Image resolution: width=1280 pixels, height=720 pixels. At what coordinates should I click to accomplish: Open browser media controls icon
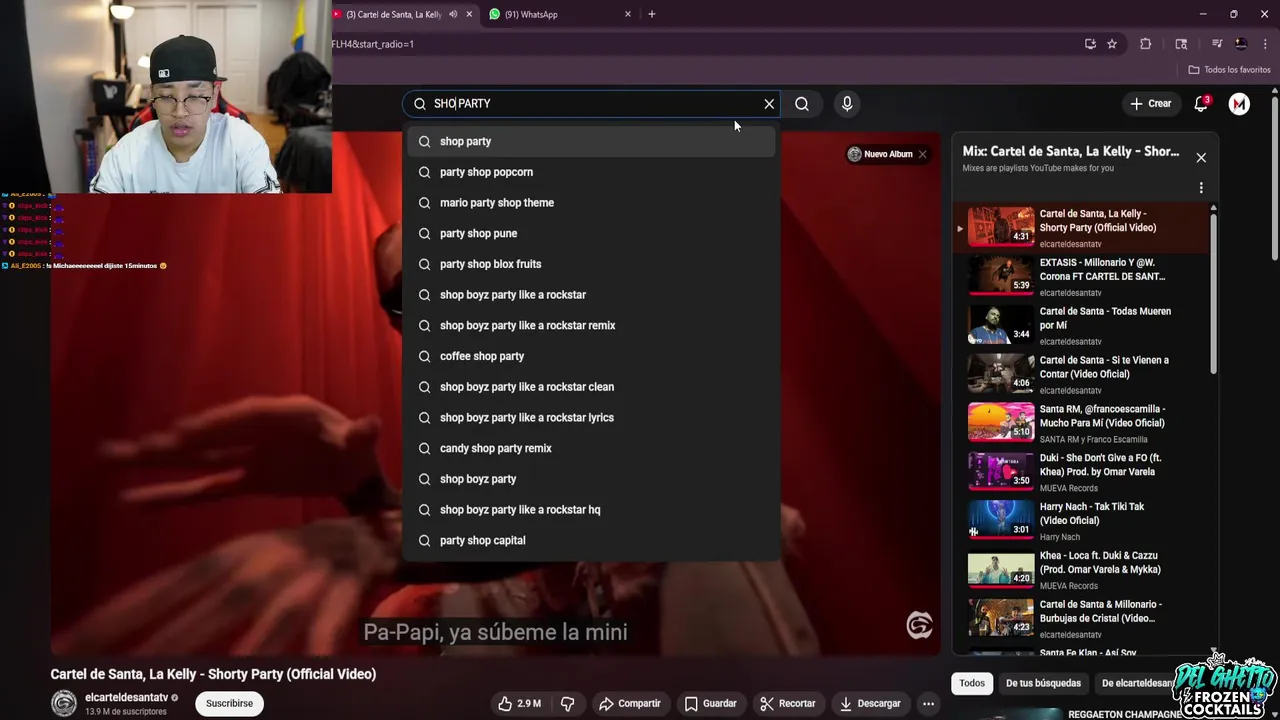tap(1217, 44)
